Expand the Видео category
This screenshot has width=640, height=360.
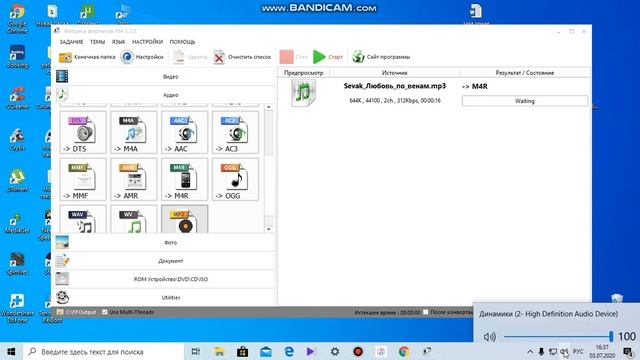[164, 76]
